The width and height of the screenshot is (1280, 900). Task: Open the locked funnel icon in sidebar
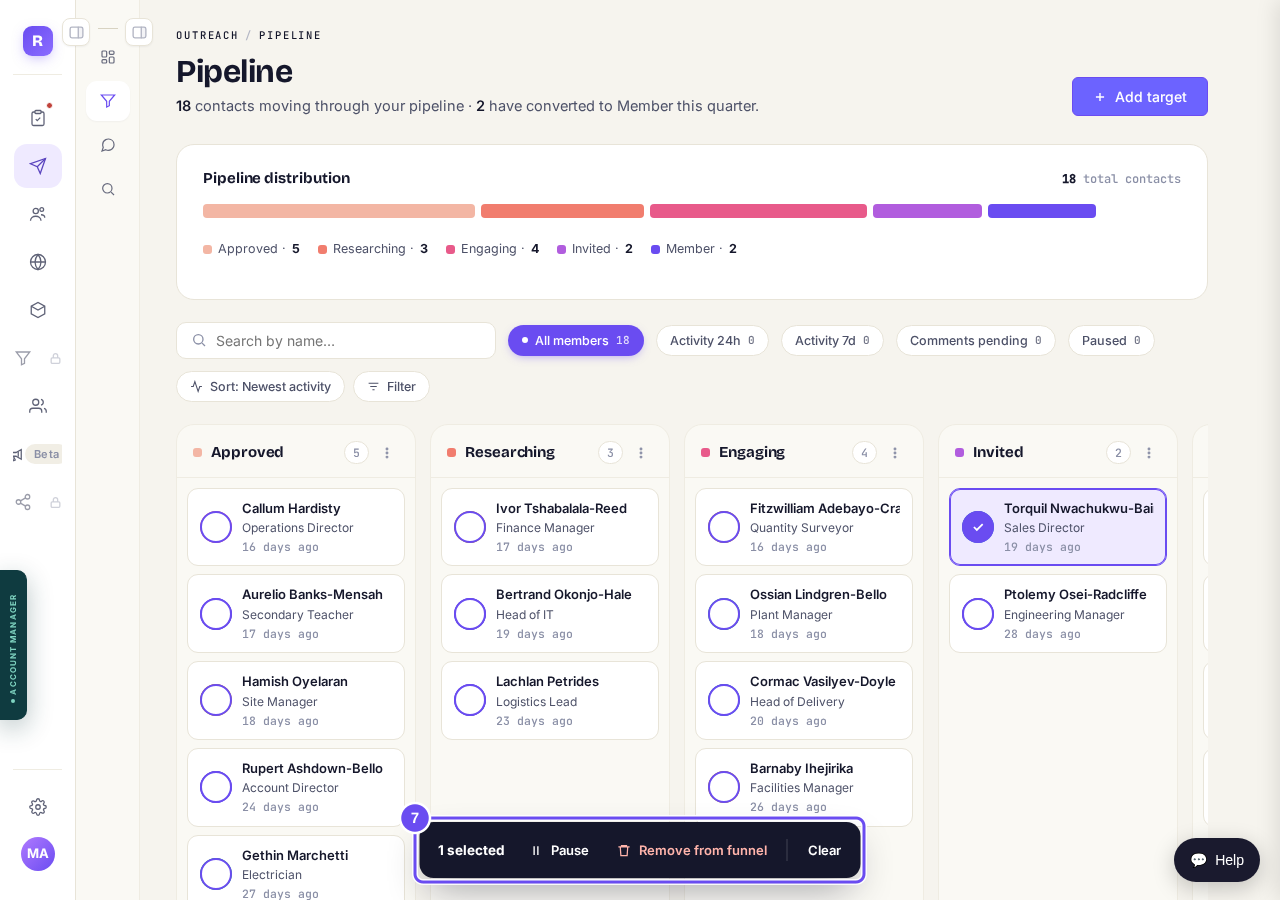point(23,358)
